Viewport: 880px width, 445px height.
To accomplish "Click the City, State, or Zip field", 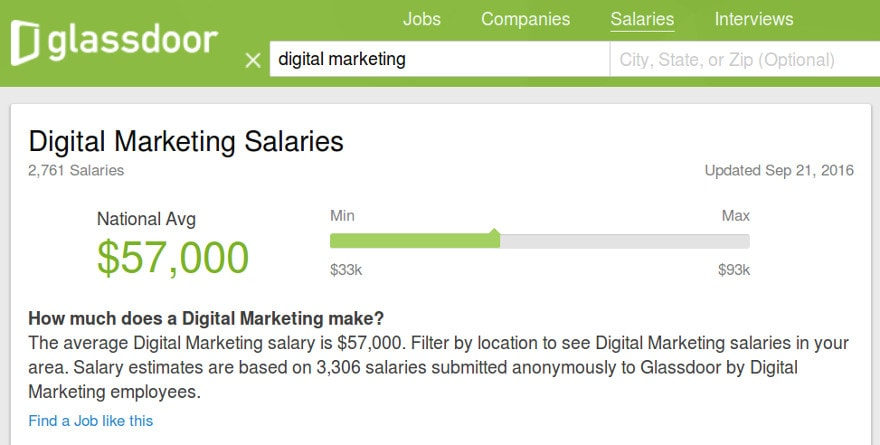I will [745, 59].
